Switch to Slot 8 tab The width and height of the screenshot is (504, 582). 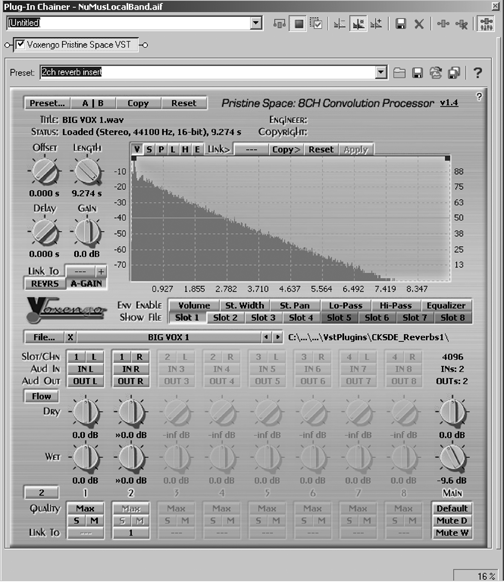pyautogui.click(x=452, y=318)
